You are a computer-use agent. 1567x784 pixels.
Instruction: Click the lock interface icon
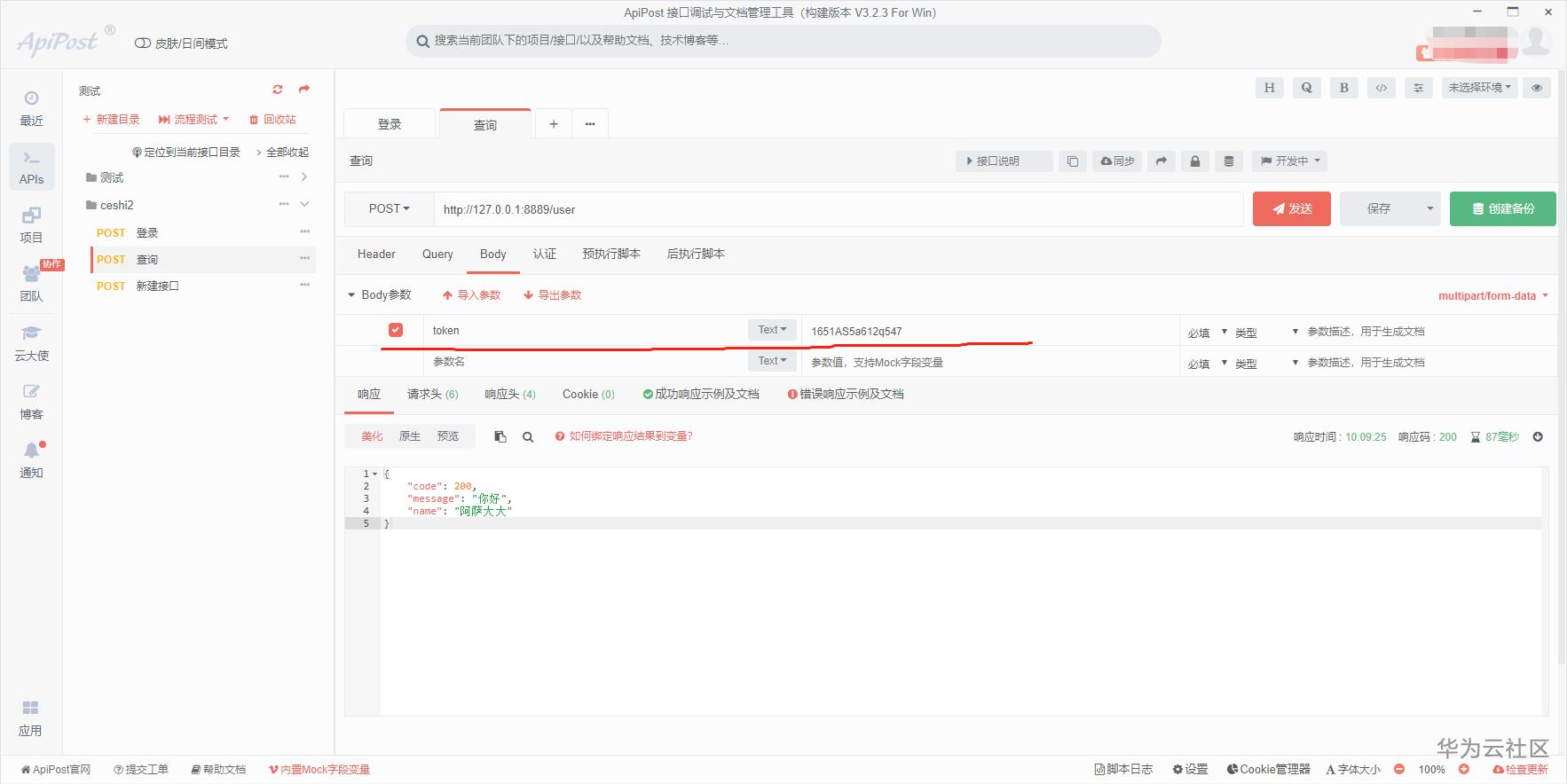coord(1194,161)
